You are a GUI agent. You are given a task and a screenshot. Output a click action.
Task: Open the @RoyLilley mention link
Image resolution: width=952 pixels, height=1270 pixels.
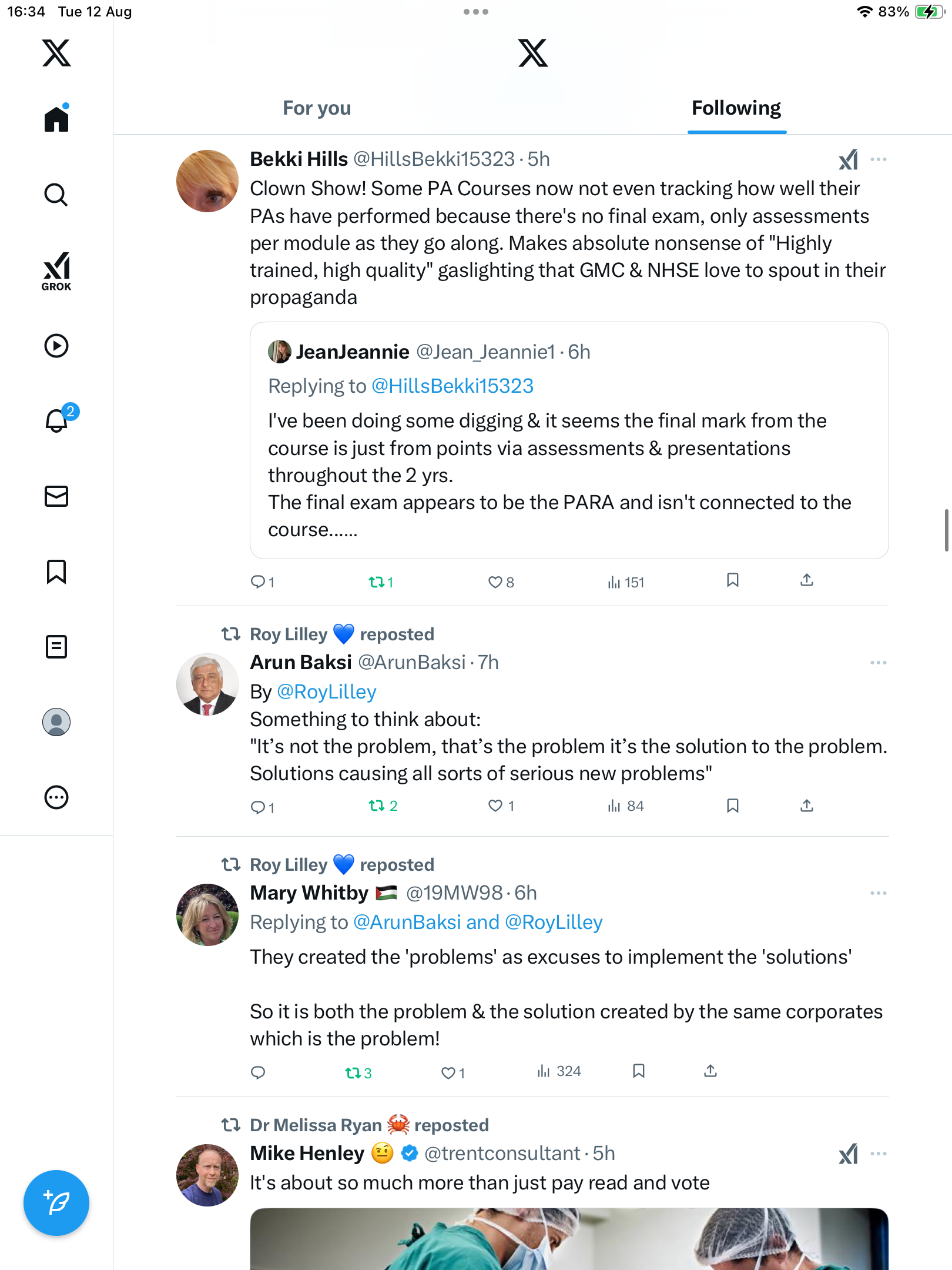(326, 691)
